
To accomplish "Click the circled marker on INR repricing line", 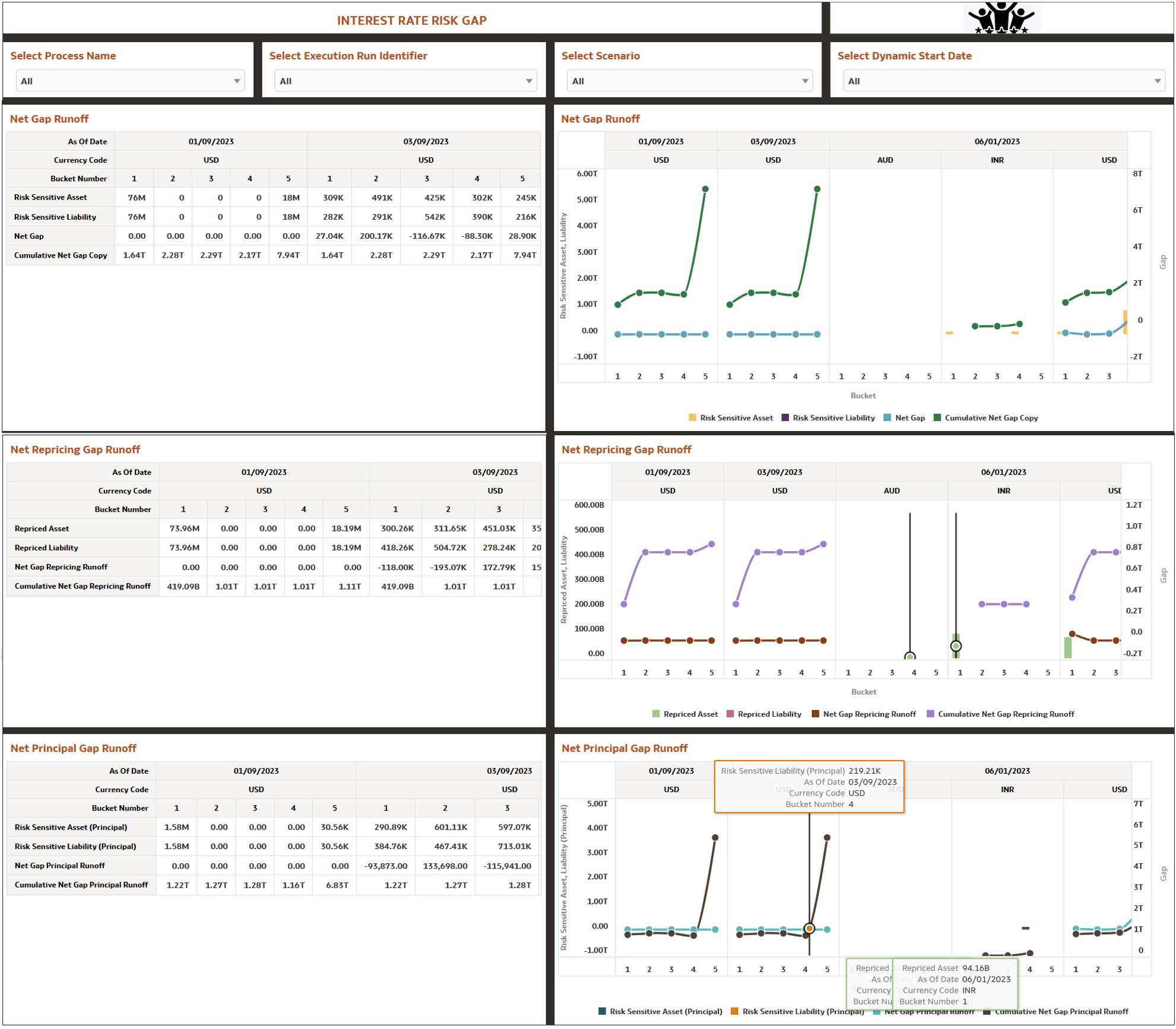I will pyautogui.click(x=956, y=646).
